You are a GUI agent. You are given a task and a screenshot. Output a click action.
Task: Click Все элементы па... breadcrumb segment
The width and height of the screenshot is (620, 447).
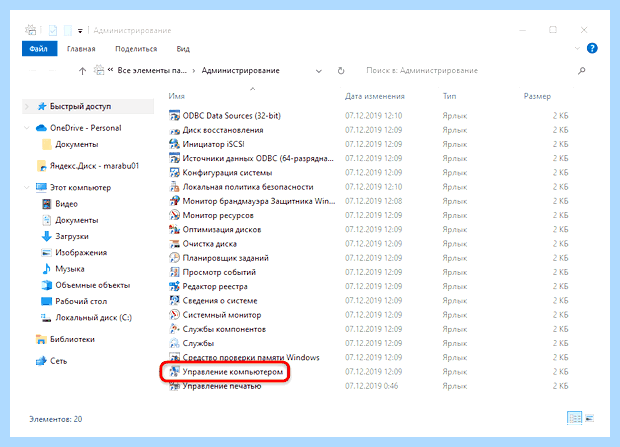pyautogui.click(x=152, y=71)
